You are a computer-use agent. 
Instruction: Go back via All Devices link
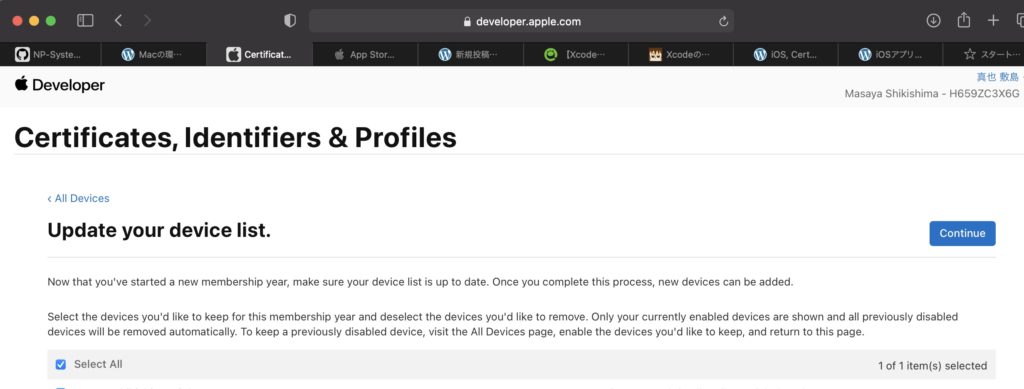78,198
